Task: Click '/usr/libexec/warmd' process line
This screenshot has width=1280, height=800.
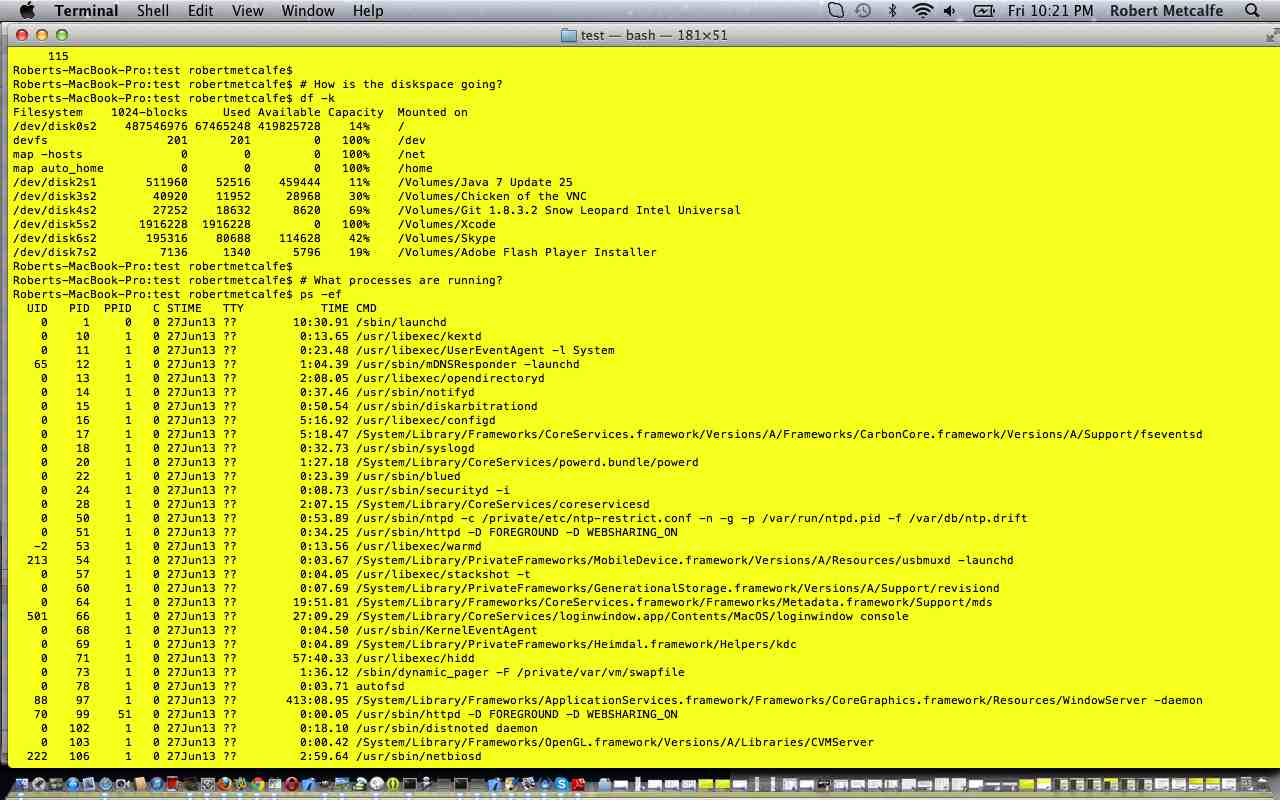Action: 418,546
